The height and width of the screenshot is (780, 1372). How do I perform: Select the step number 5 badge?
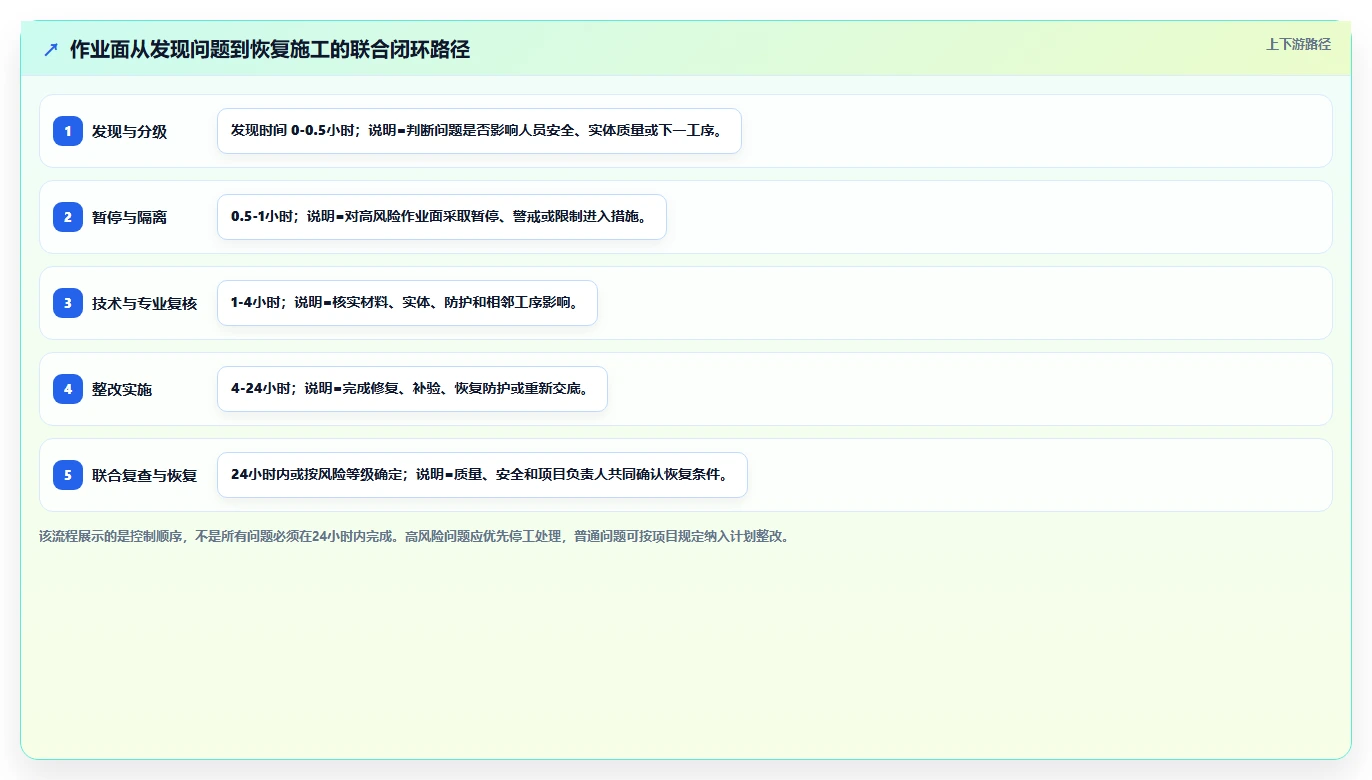68,475
